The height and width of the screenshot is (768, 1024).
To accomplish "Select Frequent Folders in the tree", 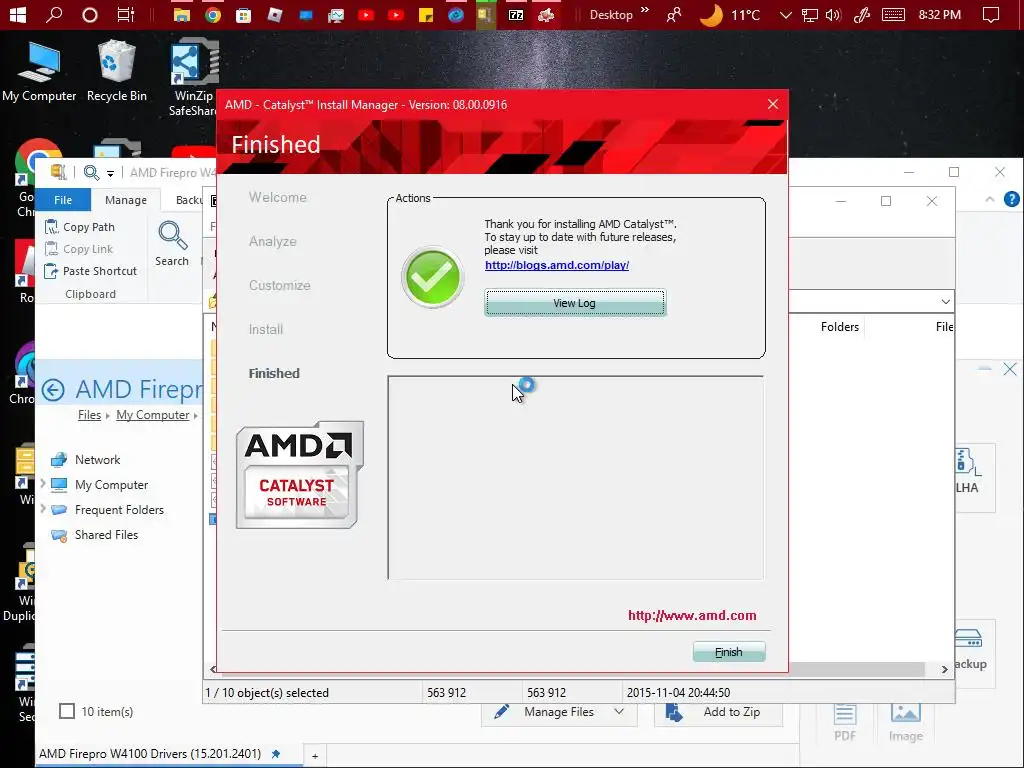I will (x=119, y=509).
